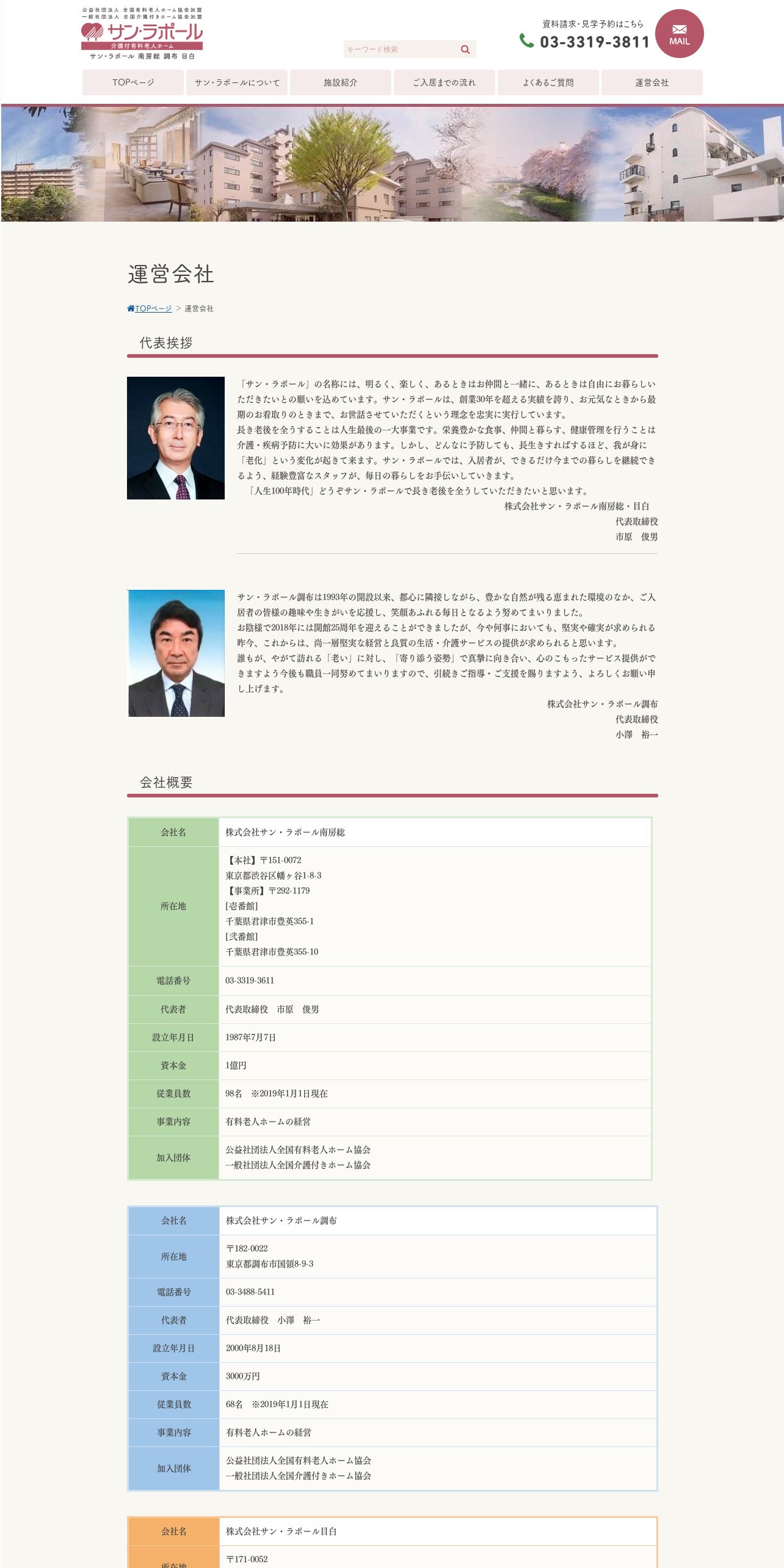
Task: Click phone value 03-3488-5411
Action: coord(250,1292)
